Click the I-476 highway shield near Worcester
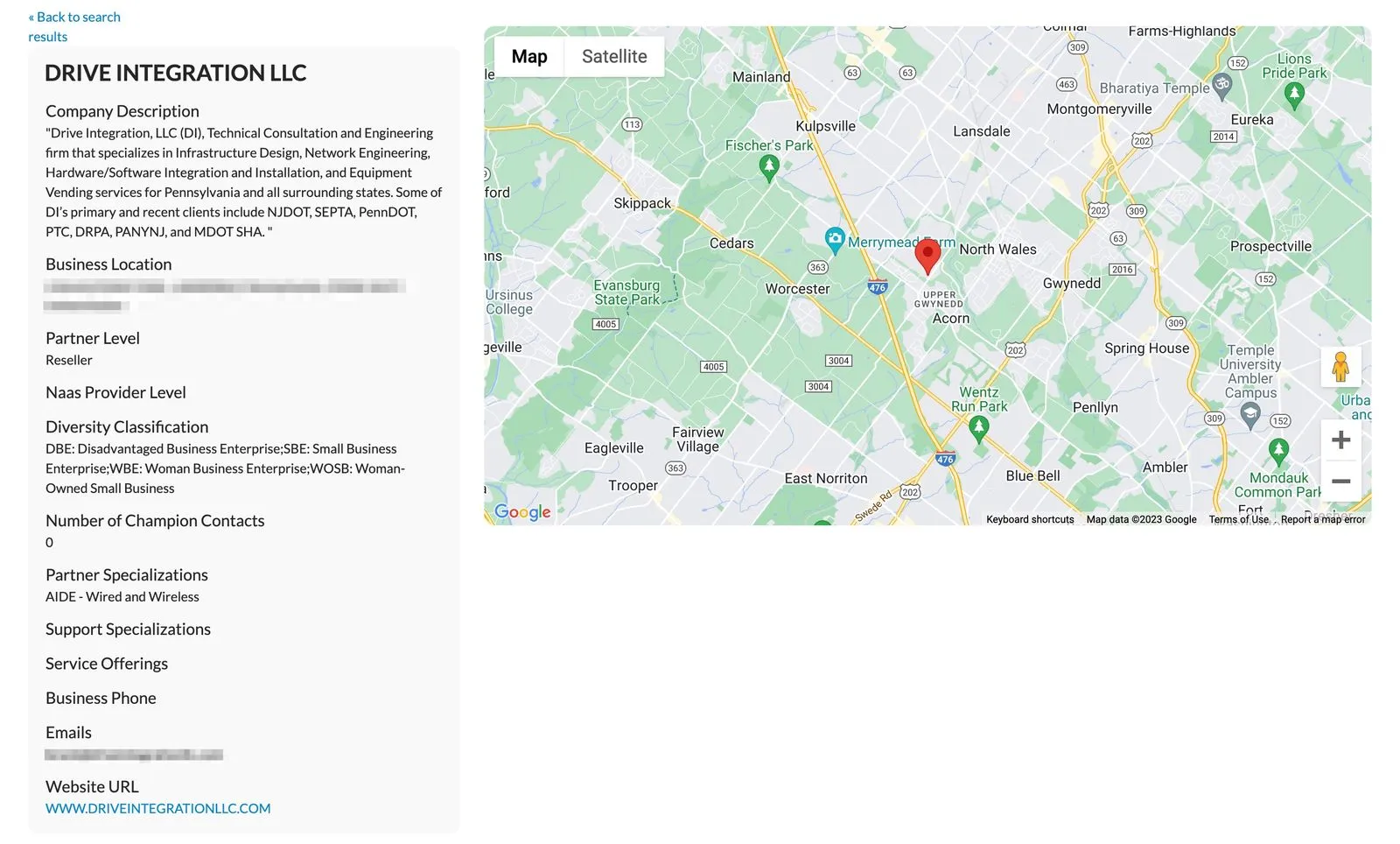This screenshot has height=844, width=1400. point(878,286)
